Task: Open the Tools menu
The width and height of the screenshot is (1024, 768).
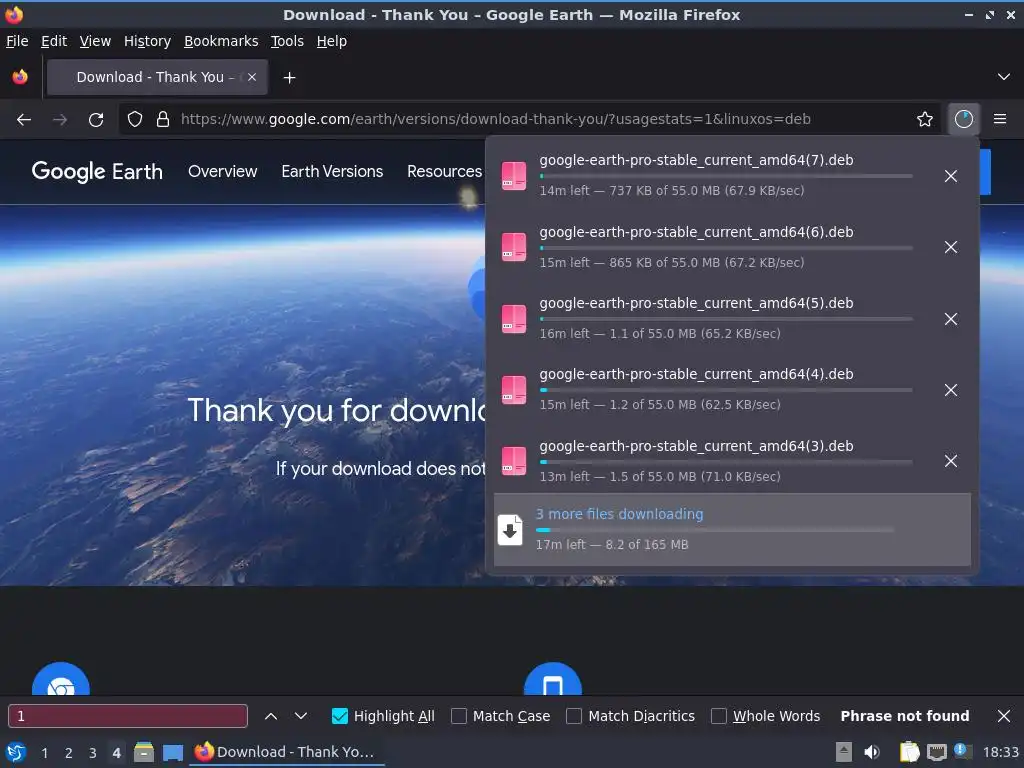Action: coord(287,41)
